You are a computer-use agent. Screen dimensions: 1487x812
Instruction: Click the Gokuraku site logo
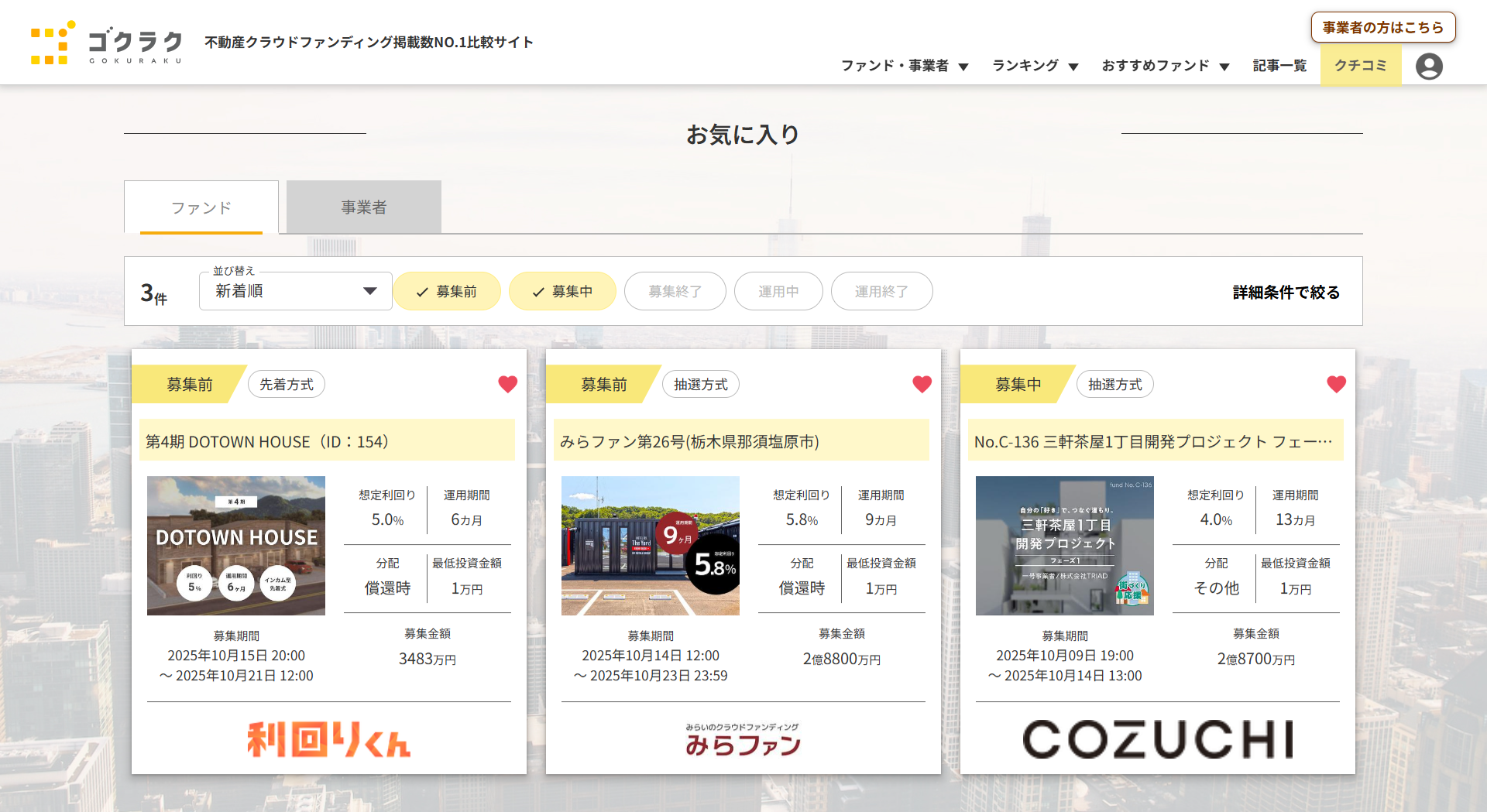click(107, 43)
